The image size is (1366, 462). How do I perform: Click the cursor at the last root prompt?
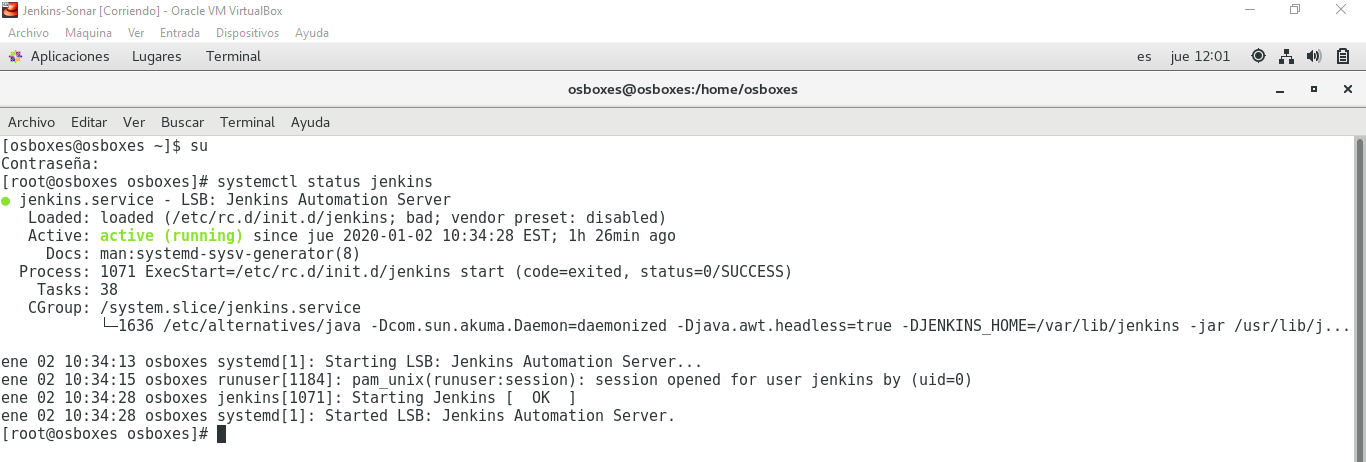point(221,434)
